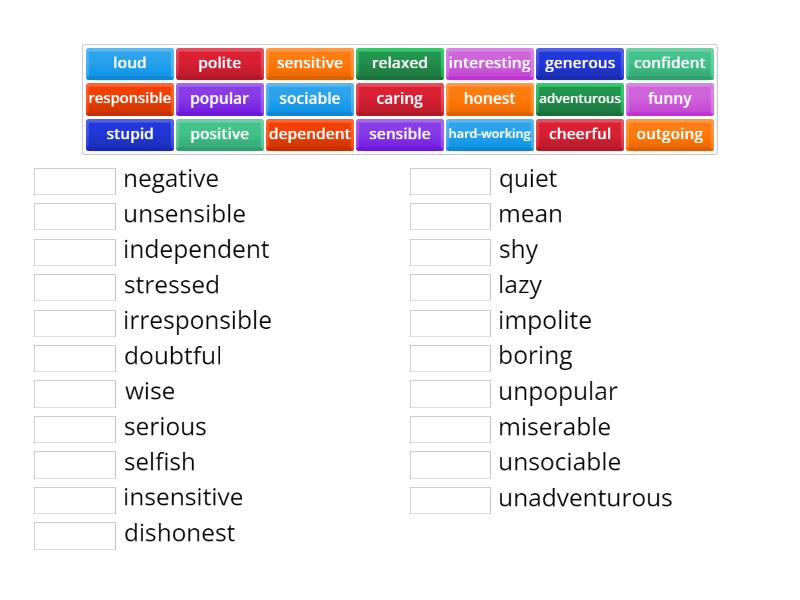800x600 pixels.
Task: Click the answer box next to 'negative'
Action: [74, 180]
